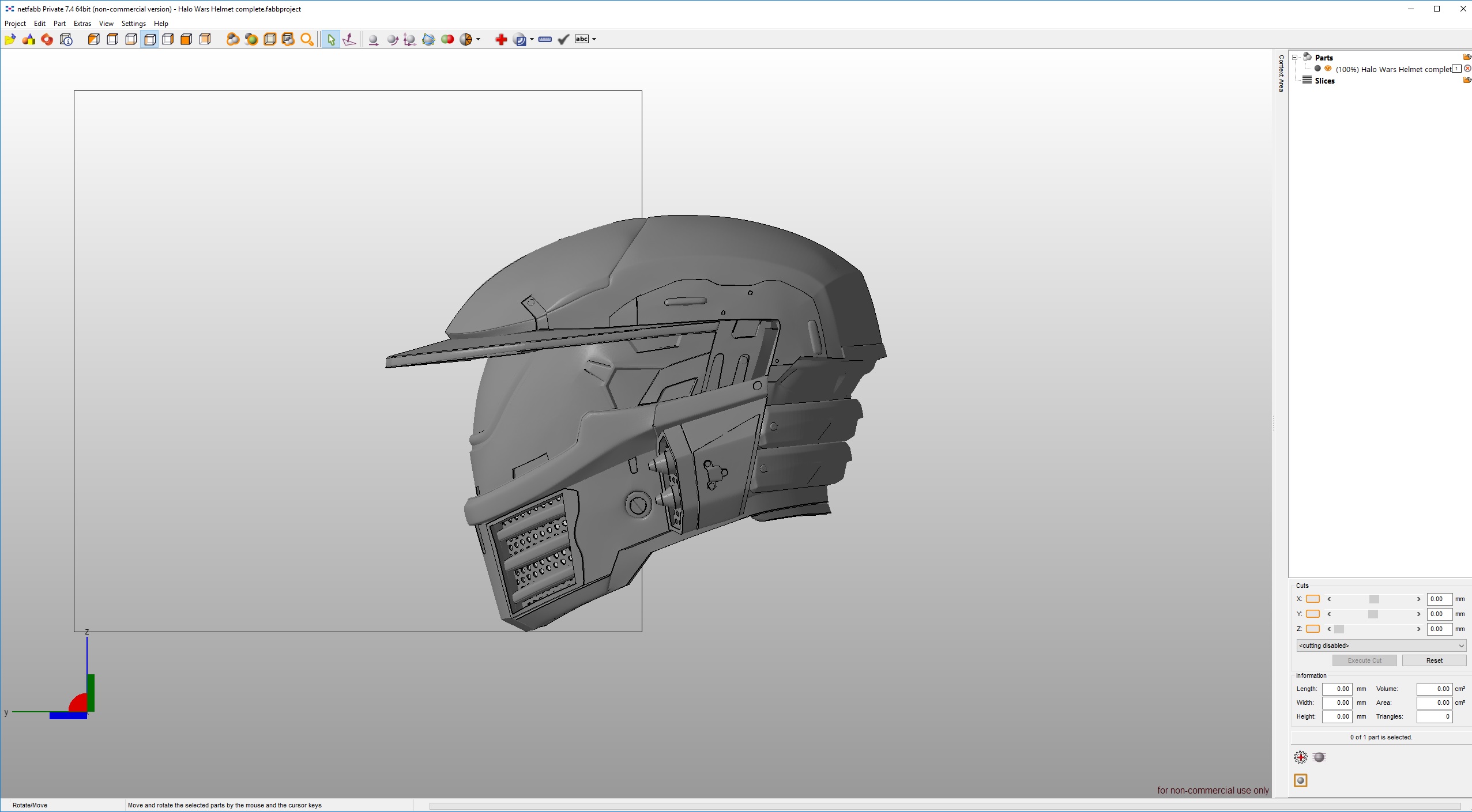Viewport: 1472px width, 812px height.
Task: Zoom to the platform box icon
Action: tap(270, 39)
